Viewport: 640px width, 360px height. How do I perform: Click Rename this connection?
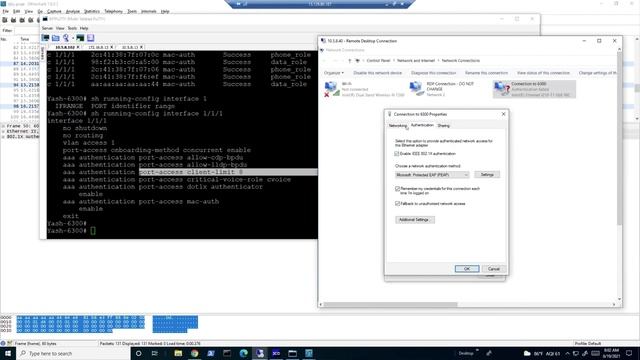(487, 73)
